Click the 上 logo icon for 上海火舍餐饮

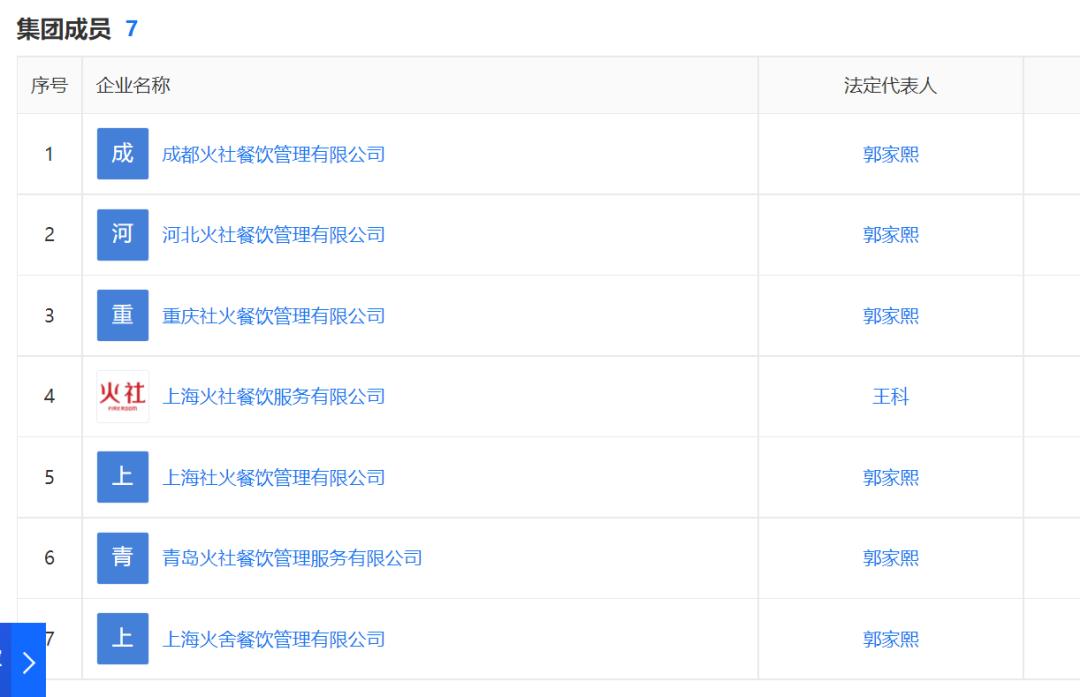click(x=123, y=638)
